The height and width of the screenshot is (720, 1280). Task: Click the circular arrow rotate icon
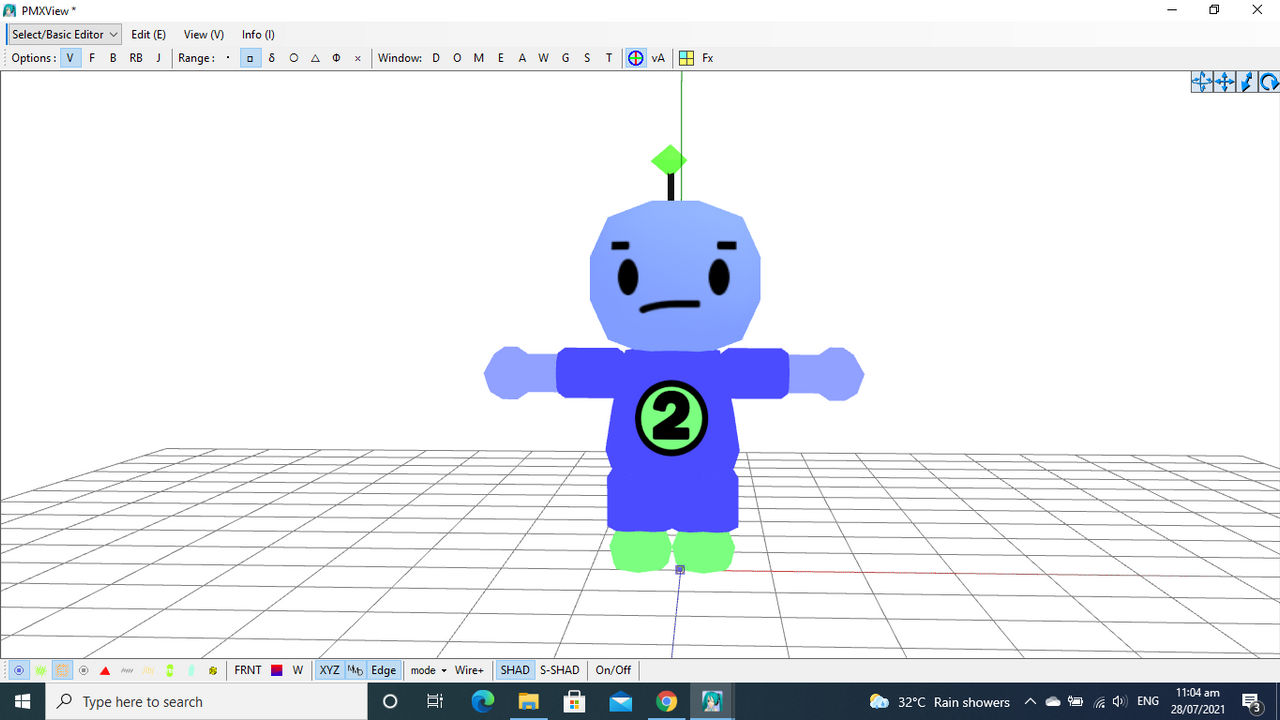[1269, 82]
